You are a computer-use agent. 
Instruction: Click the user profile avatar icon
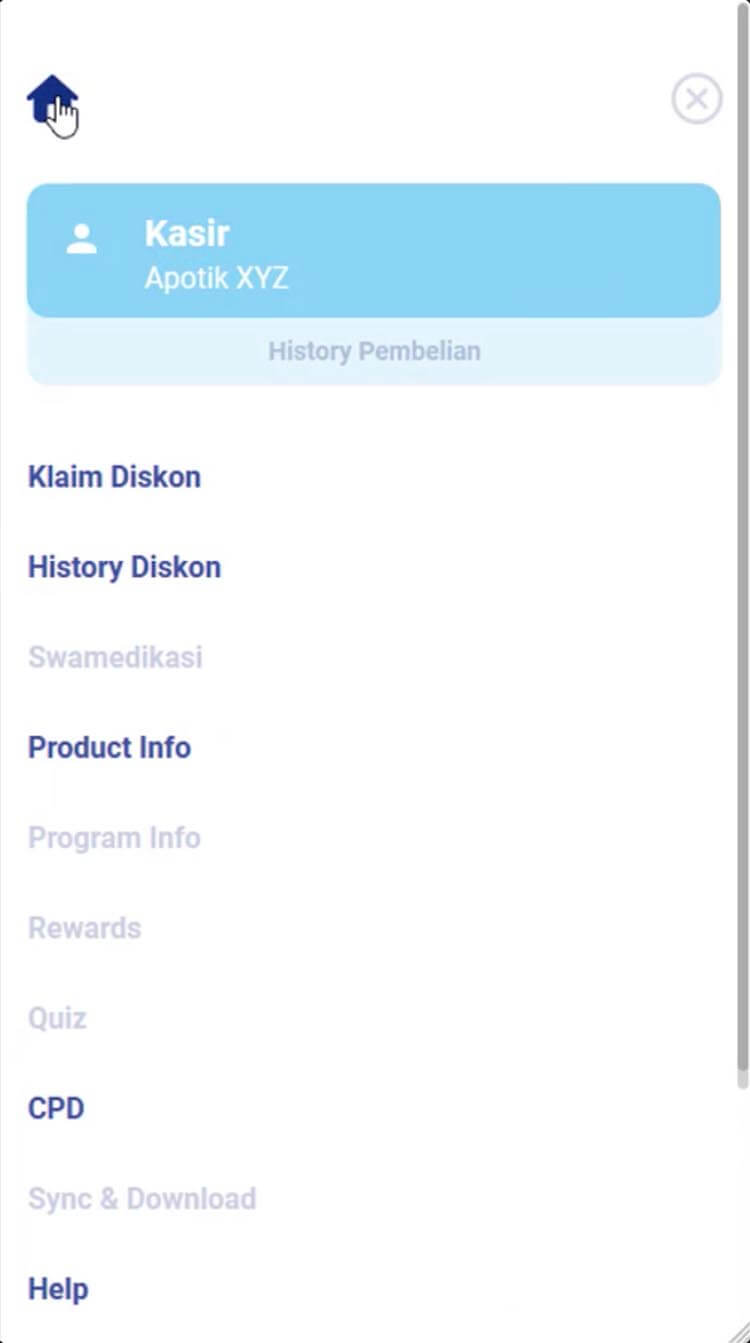[x=81, y=239]
